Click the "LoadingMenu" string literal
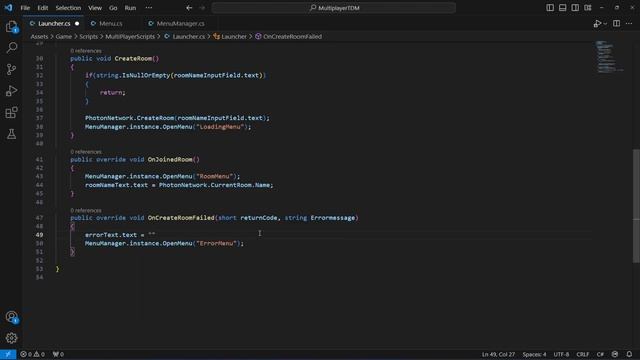Viewport: 640px width, 360px height. 220,127
